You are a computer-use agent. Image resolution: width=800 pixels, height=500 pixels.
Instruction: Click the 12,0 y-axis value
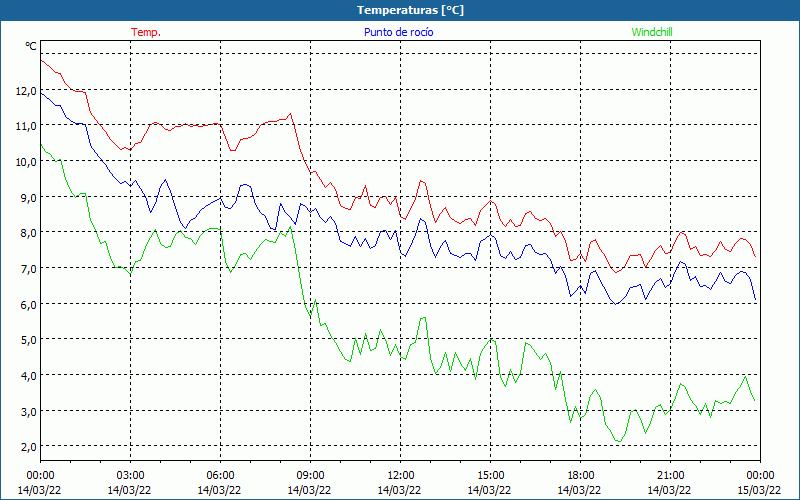26,91
